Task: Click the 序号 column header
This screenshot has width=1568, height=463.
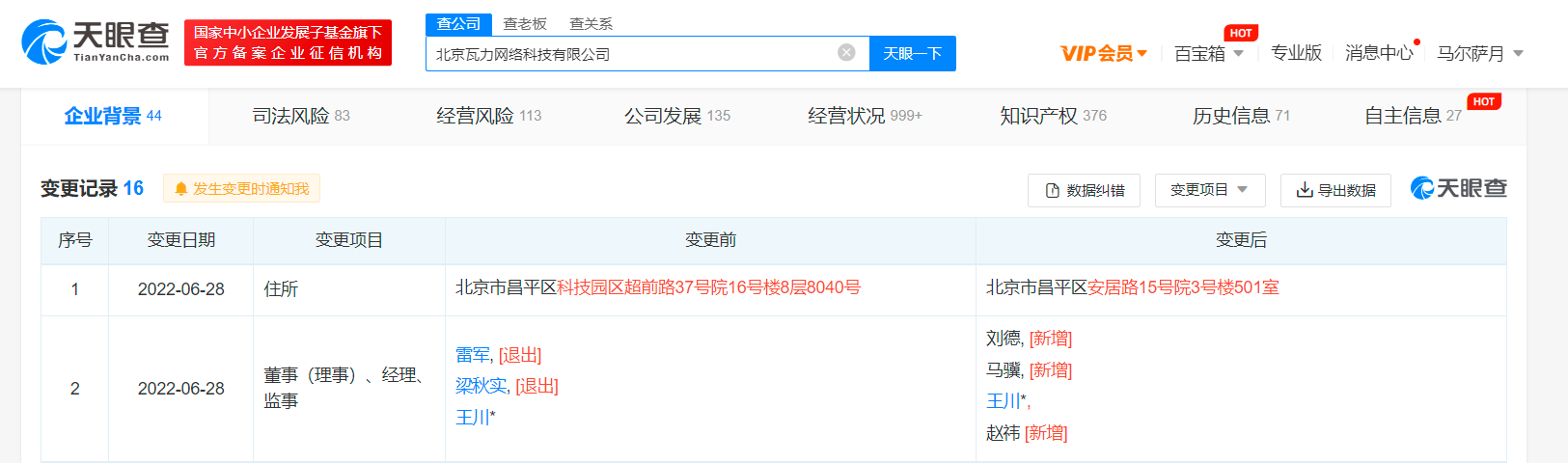Action: pyautogui.click(x=74, y=240)
